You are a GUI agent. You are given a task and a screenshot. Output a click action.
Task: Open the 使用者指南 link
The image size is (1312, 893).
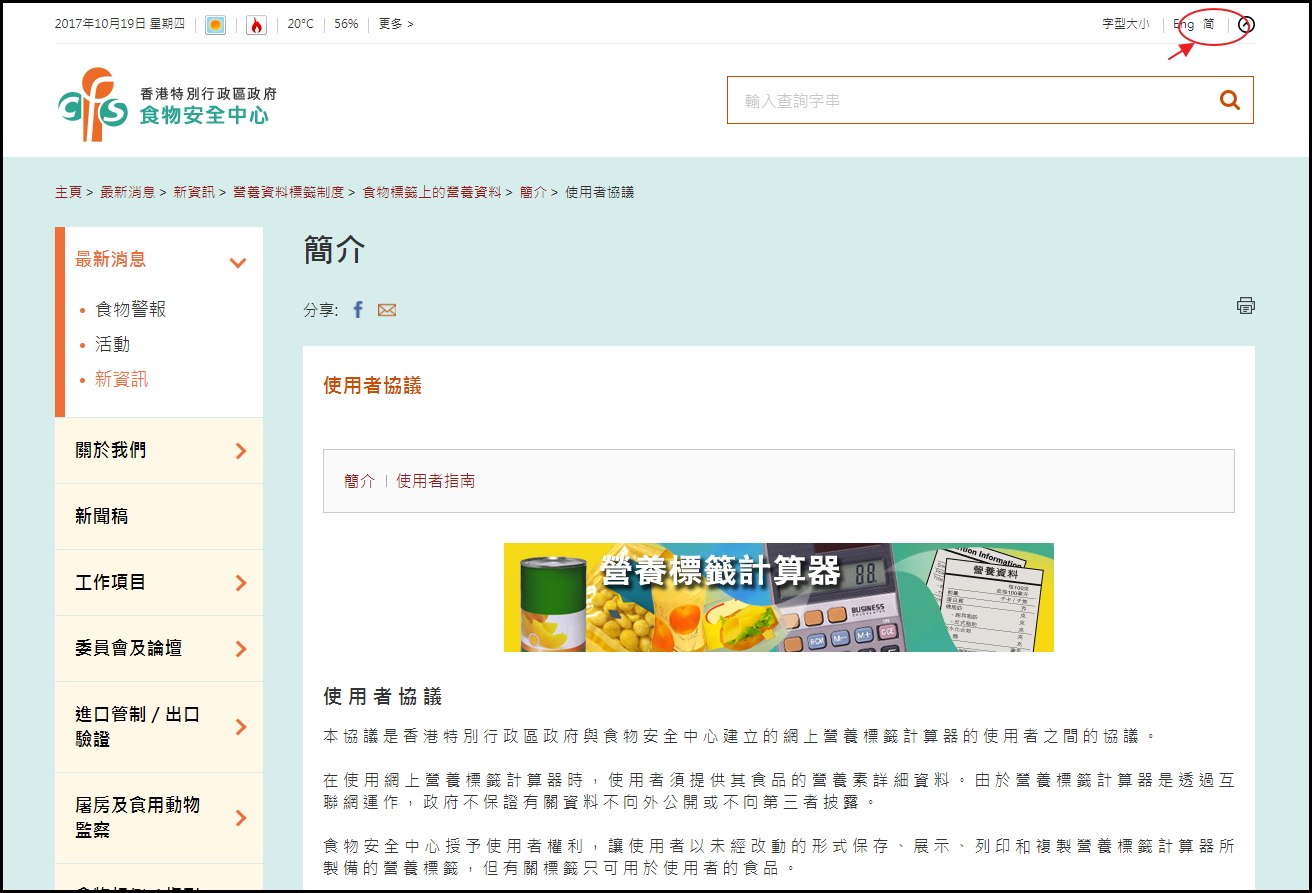[x=436, y=481]
